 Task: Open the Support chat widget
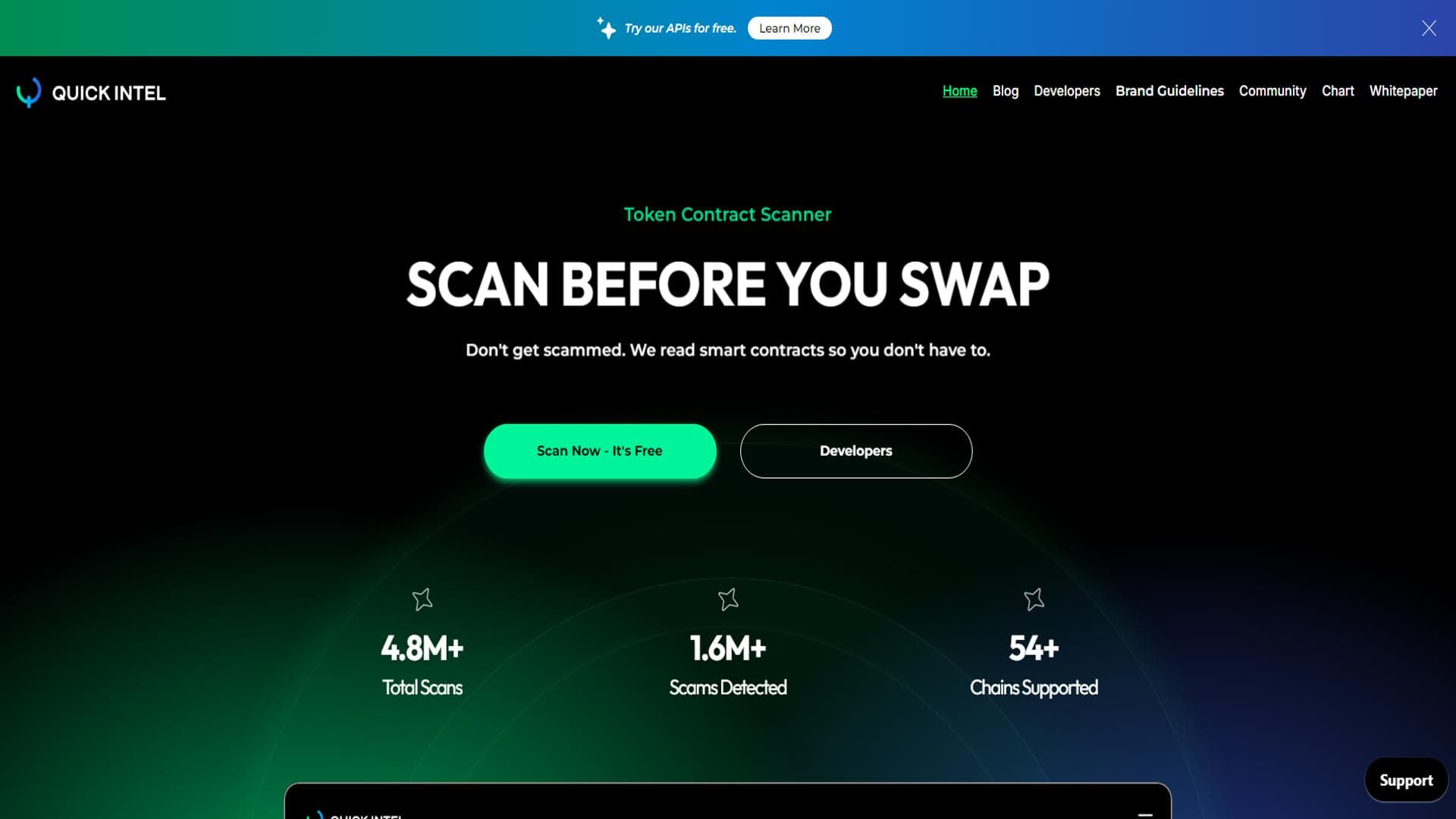pos(1406,780)
